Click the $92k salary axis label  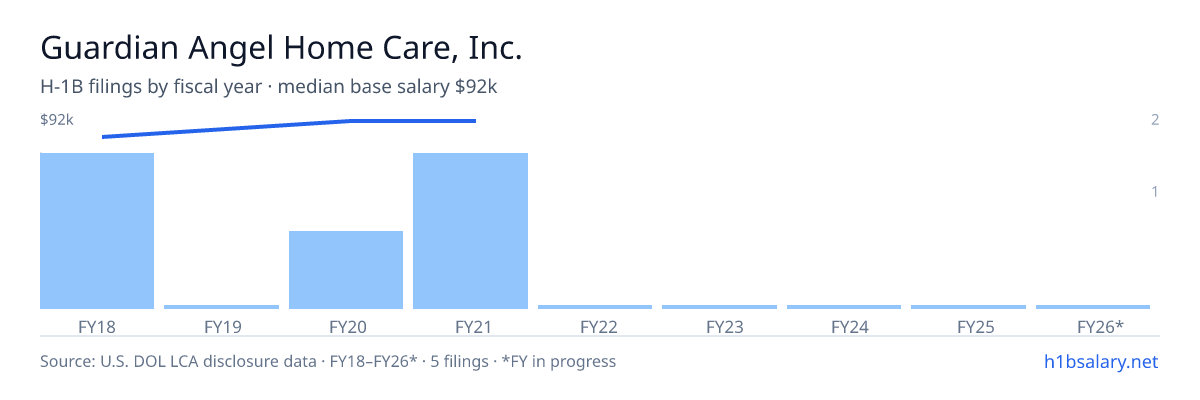(57, 120)
